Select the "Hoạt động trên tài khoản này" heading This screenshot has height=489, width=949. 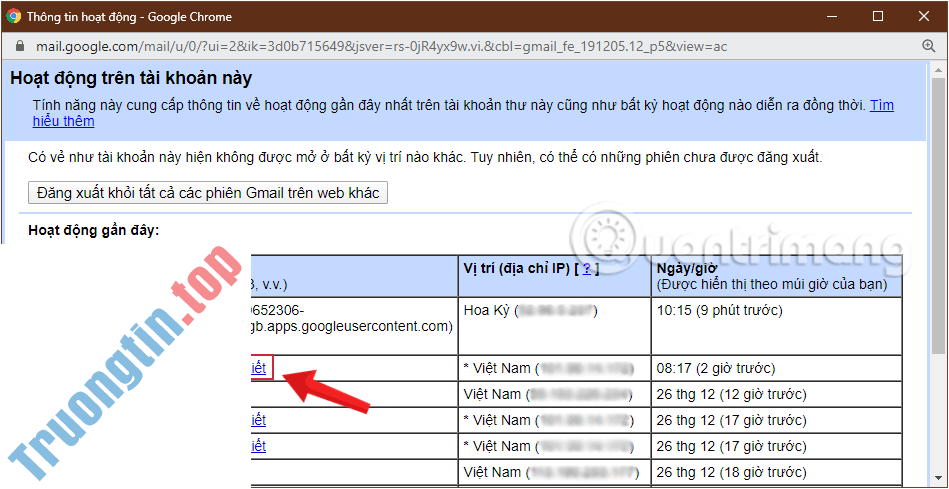[131, 78]
